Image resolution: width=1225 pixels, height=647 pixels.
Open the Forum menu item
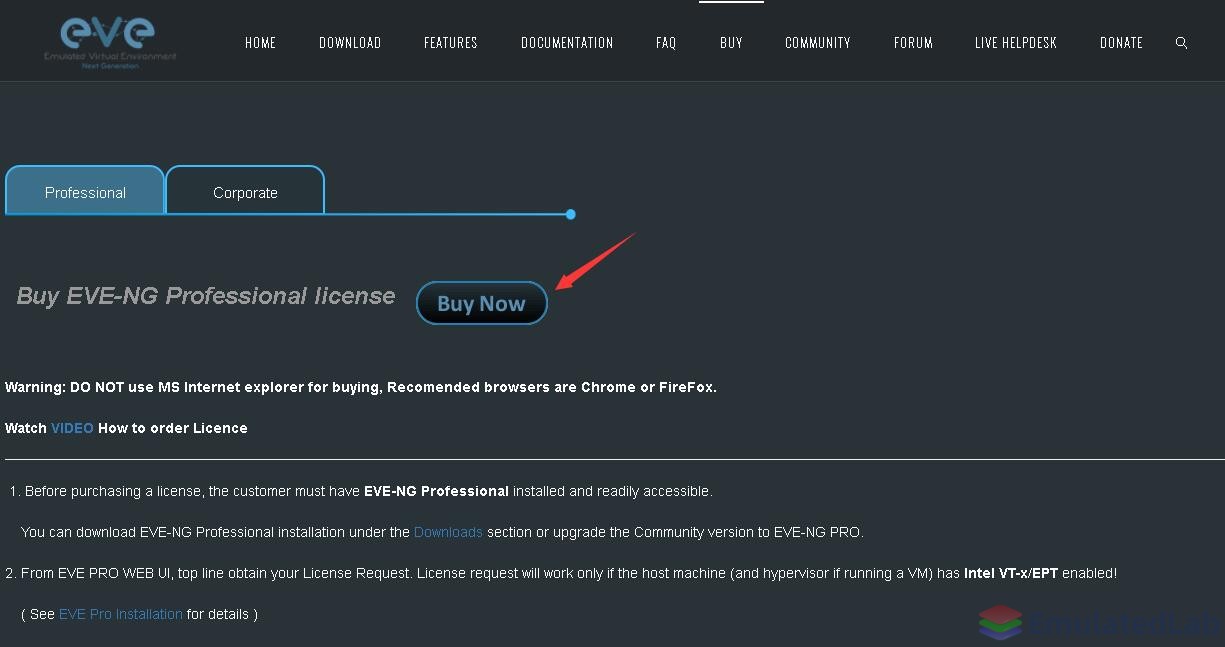[x=913, y=43]
